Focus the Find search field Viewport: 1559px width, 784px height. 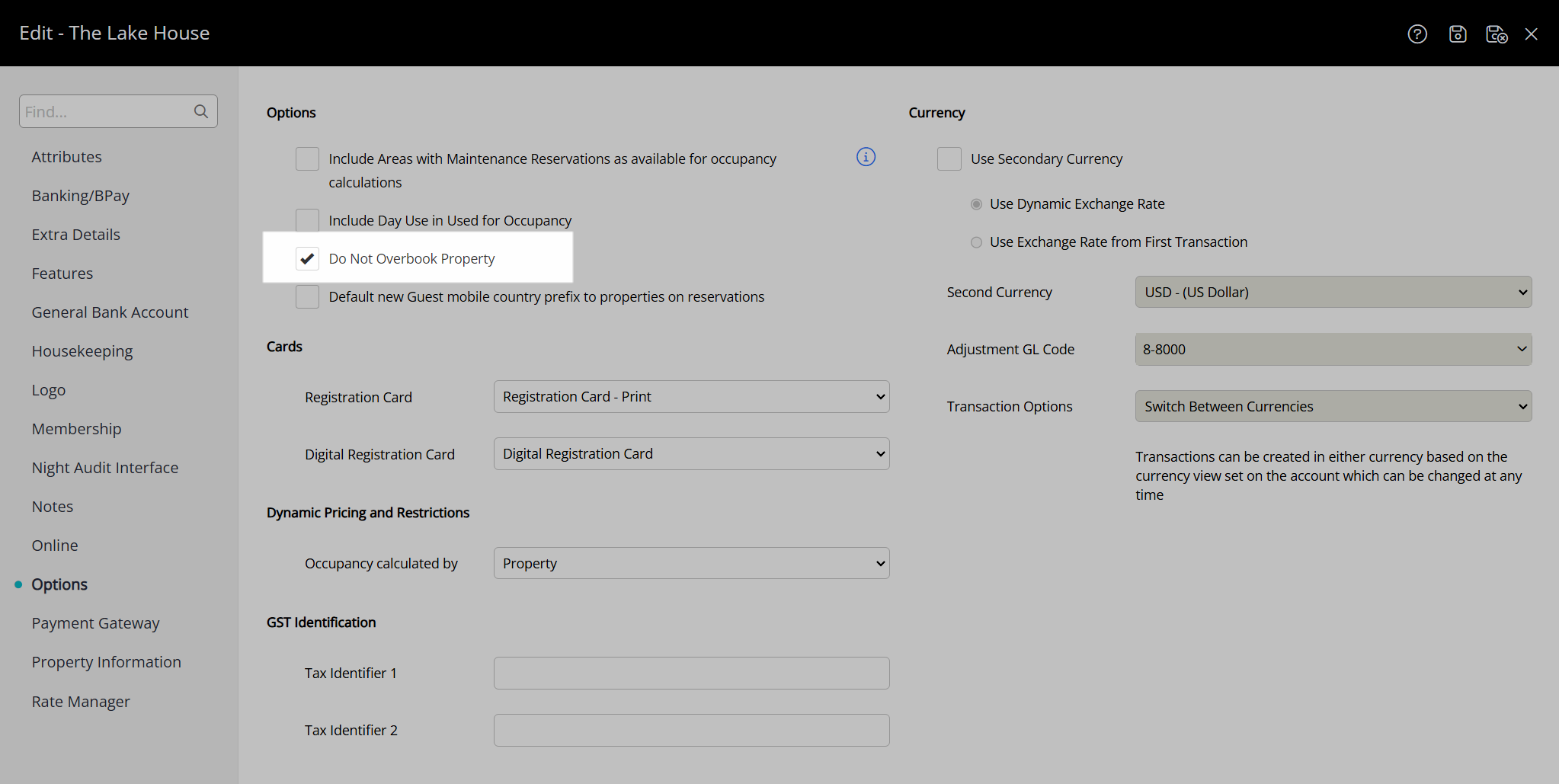pos(118,111)
